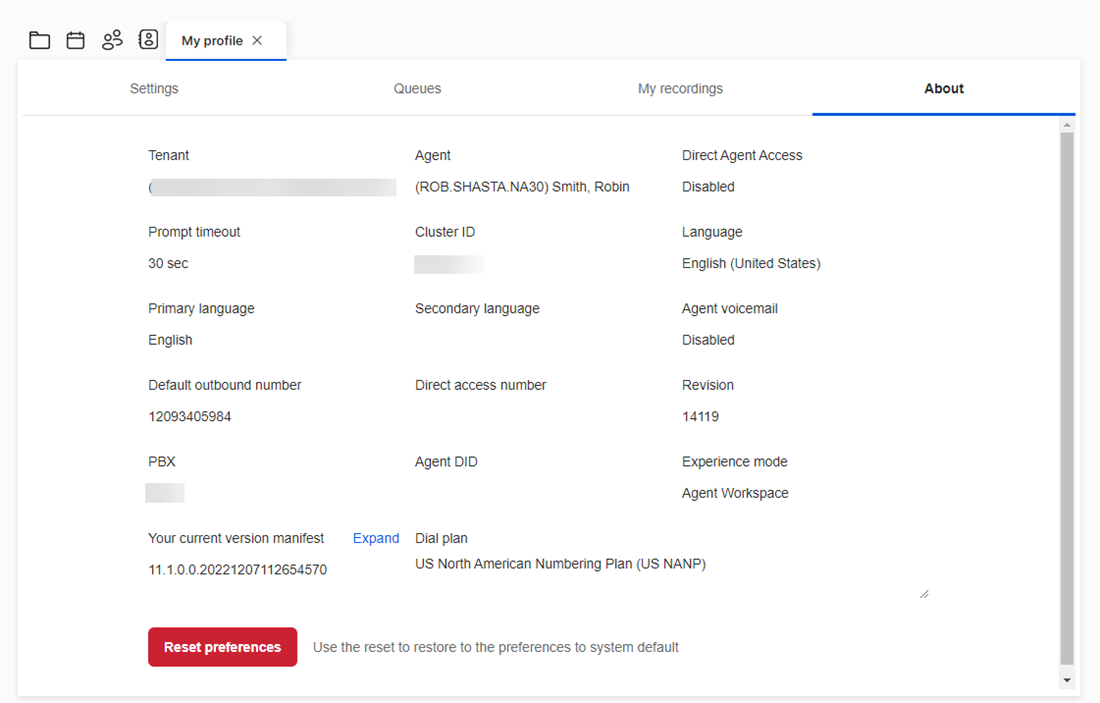Click the 'Your current version manifest' label

(236, 538)
